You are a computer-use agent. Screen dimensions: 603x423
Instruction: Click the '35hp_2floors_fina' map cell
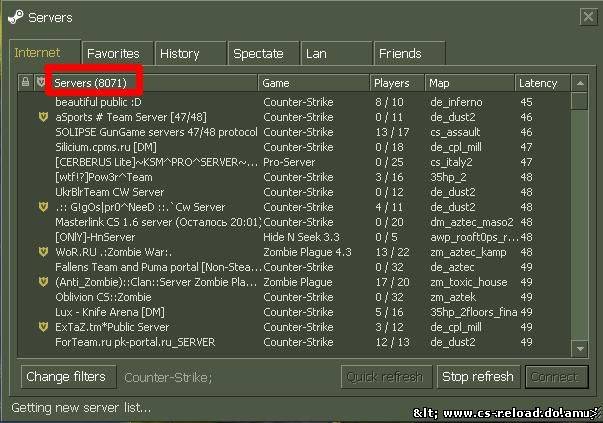(x=474, y=312)
